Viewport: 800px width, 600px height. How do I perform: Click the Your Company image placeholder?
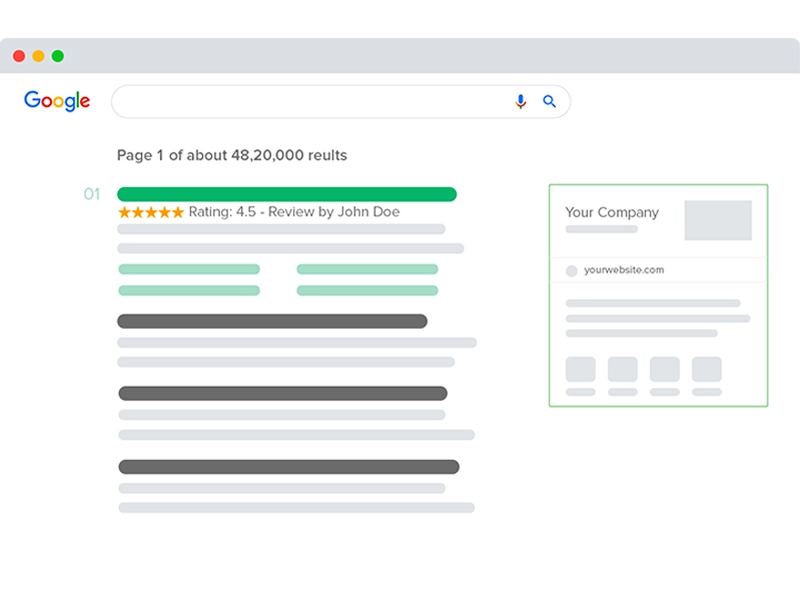(718, 218)
